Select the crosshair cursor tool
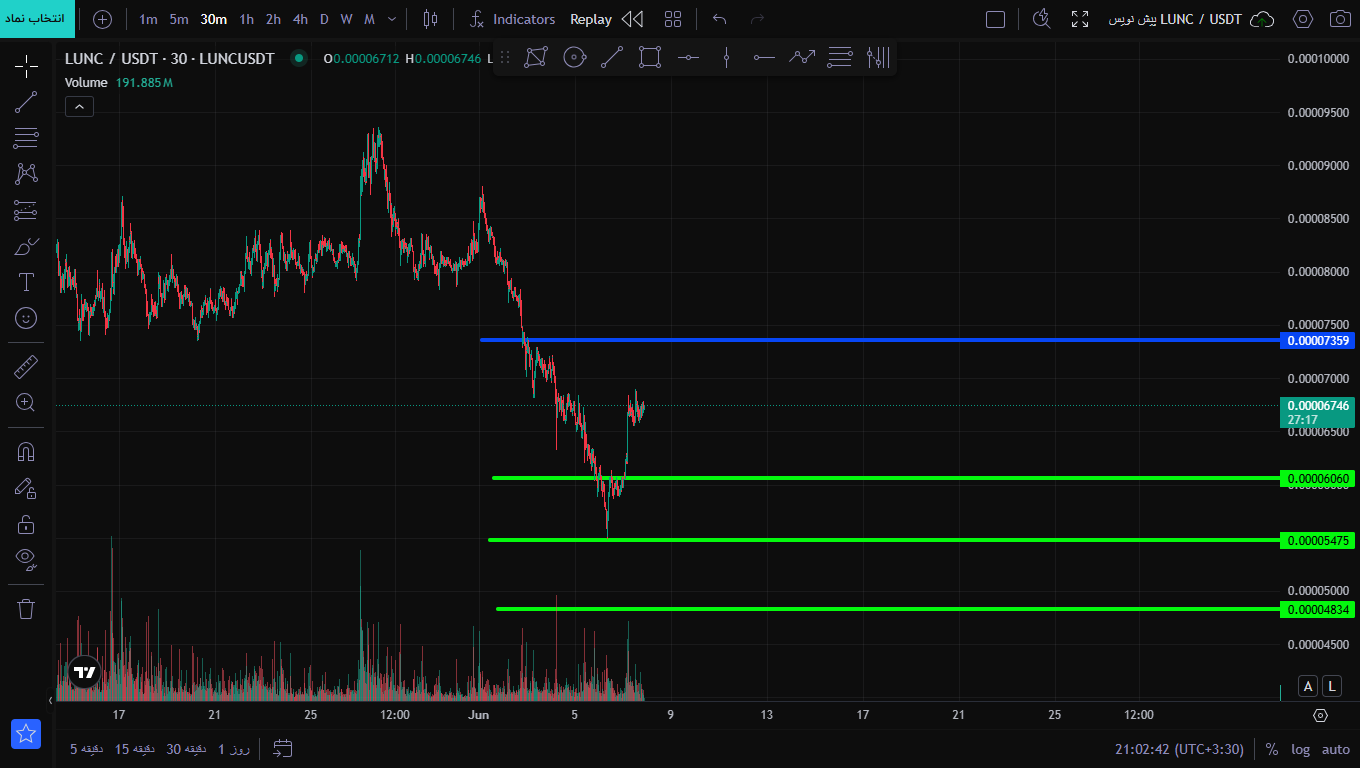Image resolution: width=1360 pixels, height=768 pixels. click(x=27, y=67)
